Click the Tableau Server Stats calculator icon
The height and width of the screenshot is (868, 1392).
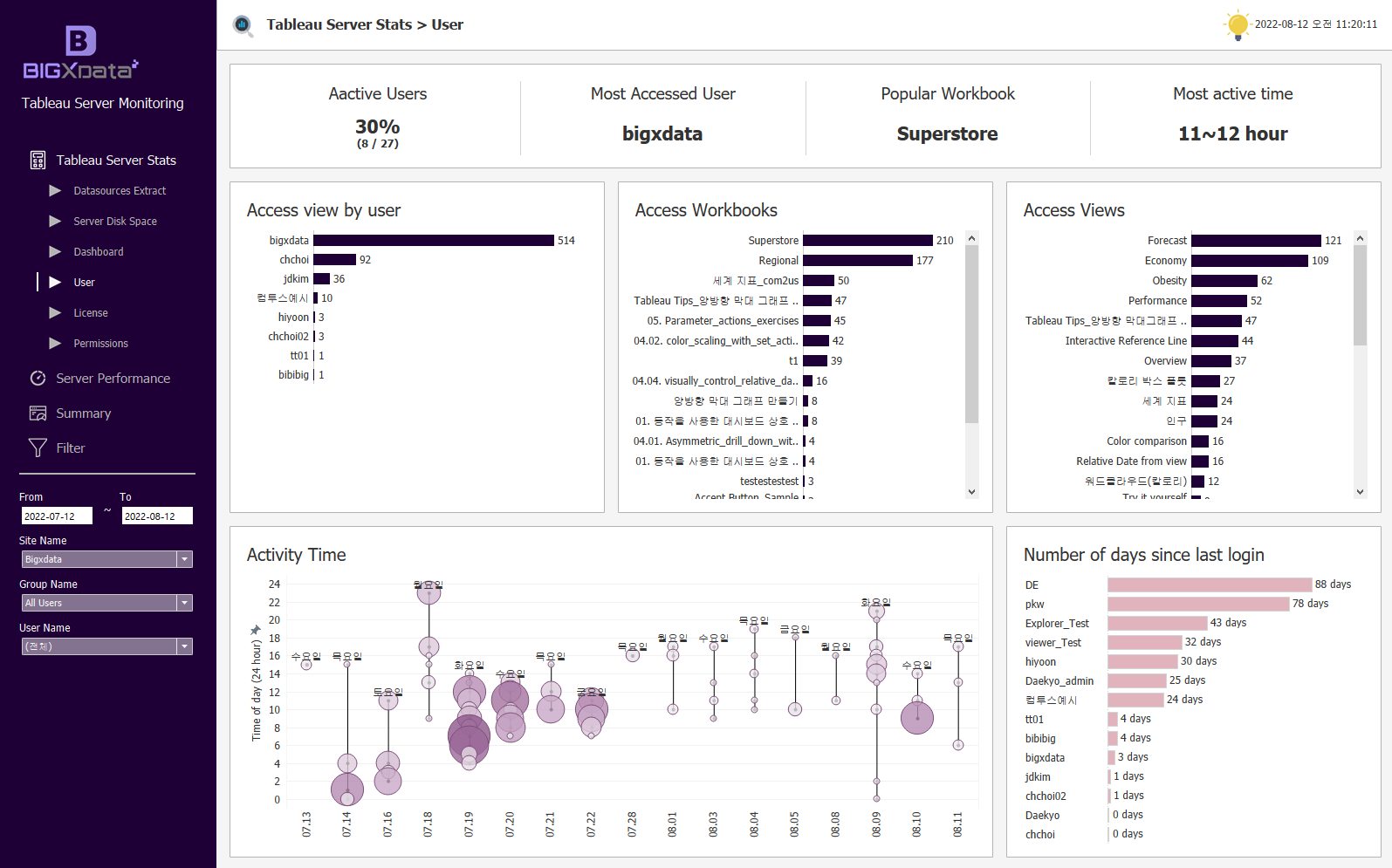(38, 161)
